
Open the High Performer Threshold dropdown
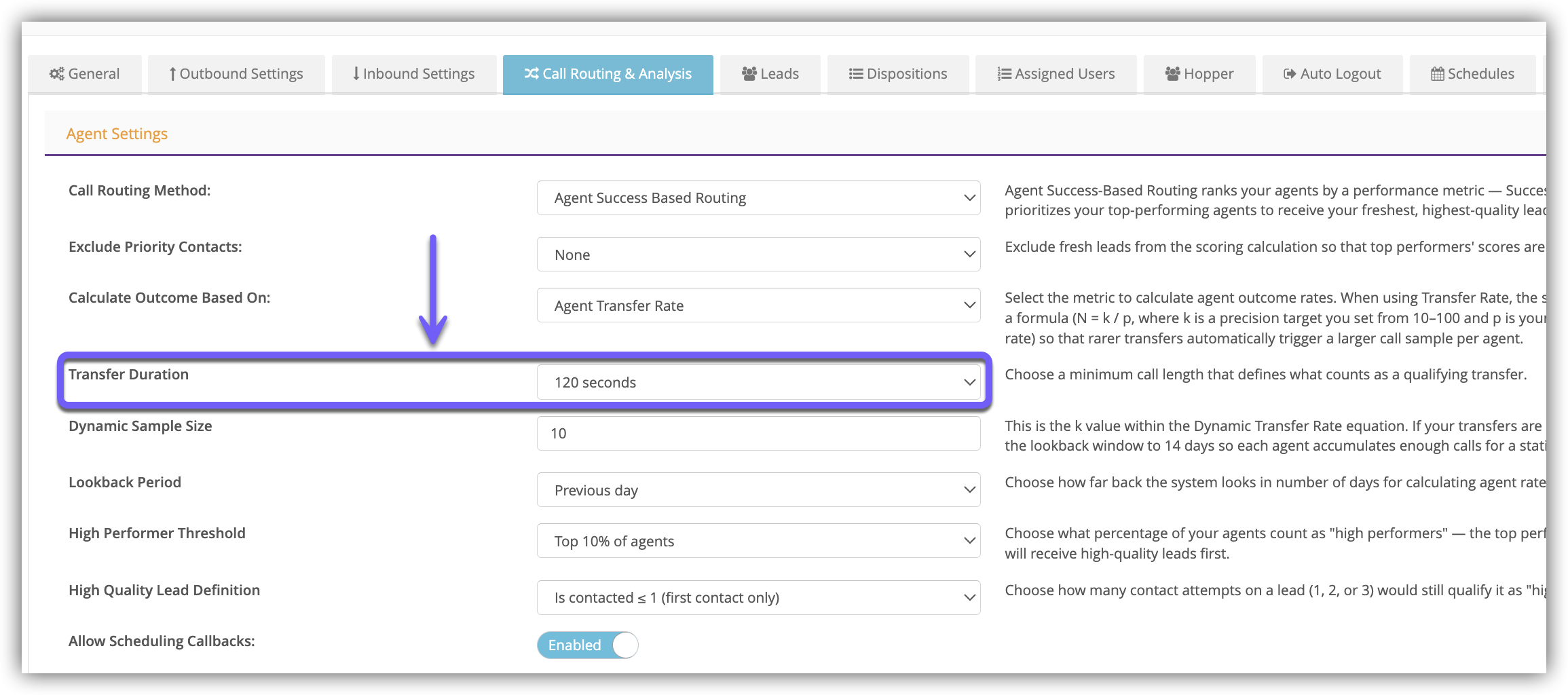pos(758,541)
